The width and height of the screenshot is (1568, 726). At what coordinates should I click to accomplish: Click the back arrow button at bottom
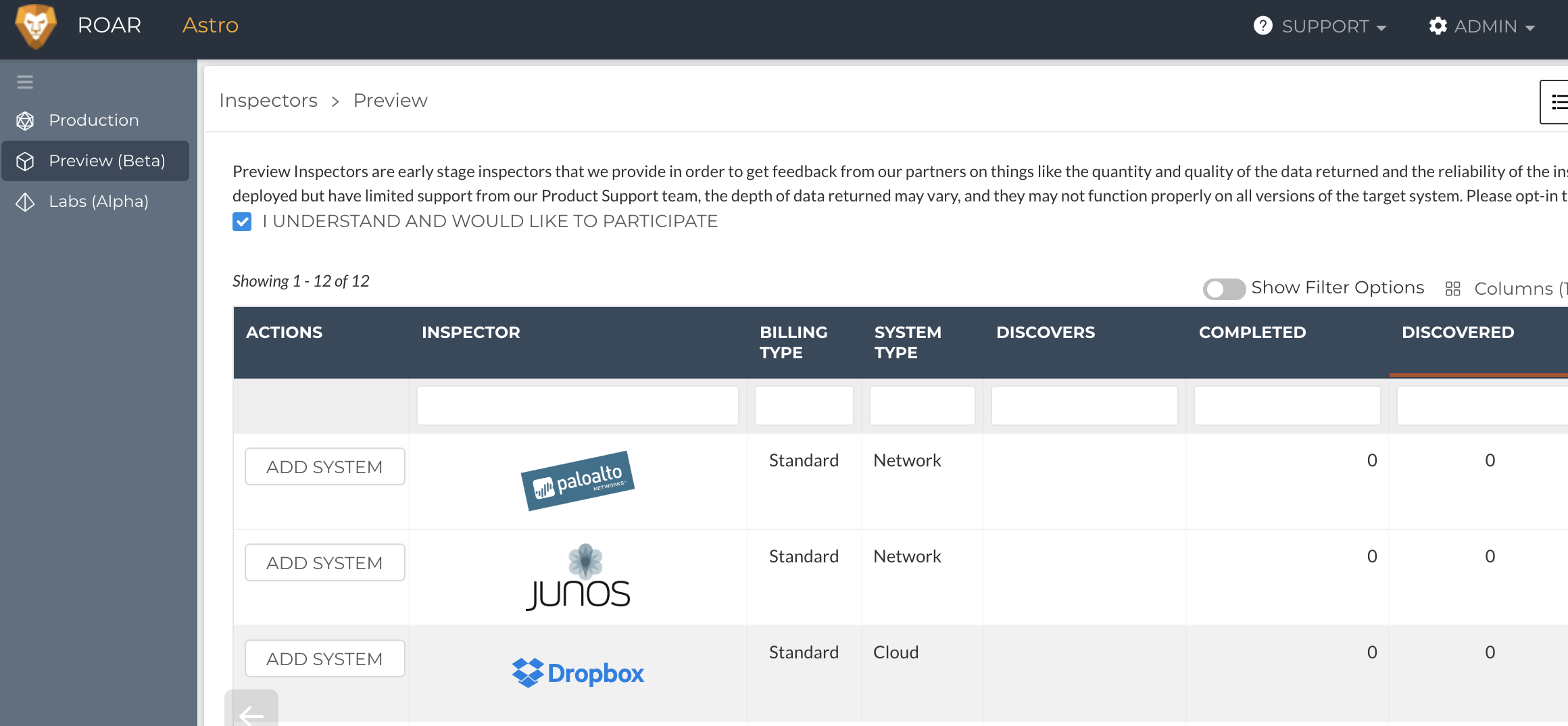click(251, 710)
